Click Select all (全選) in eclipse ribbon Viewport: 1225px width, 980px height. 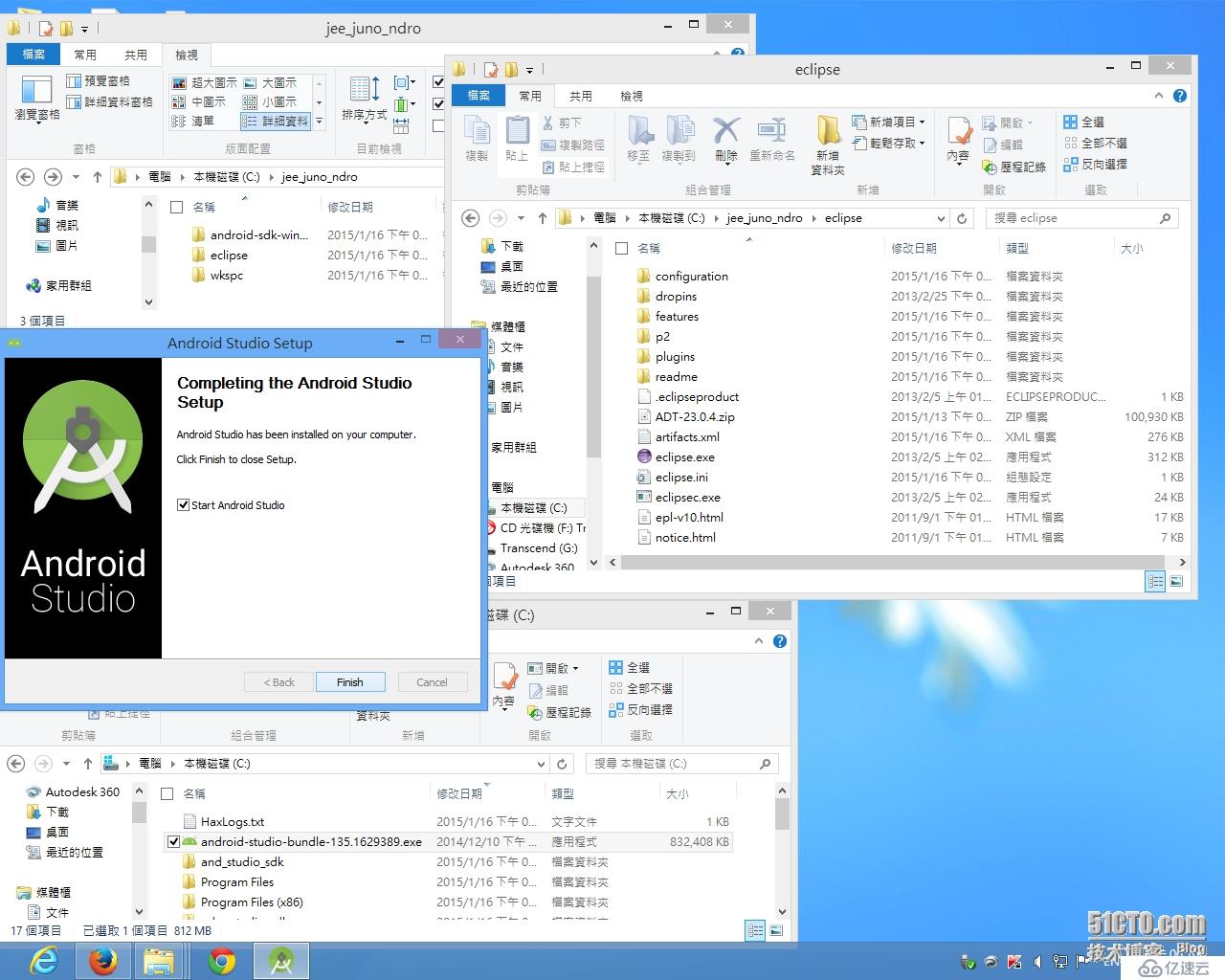(x=1084, y=122)
